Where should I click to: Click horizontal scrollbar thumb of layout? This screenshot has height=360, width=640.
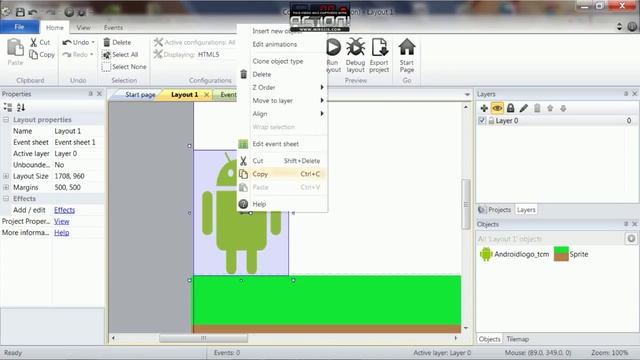point(203,338)
